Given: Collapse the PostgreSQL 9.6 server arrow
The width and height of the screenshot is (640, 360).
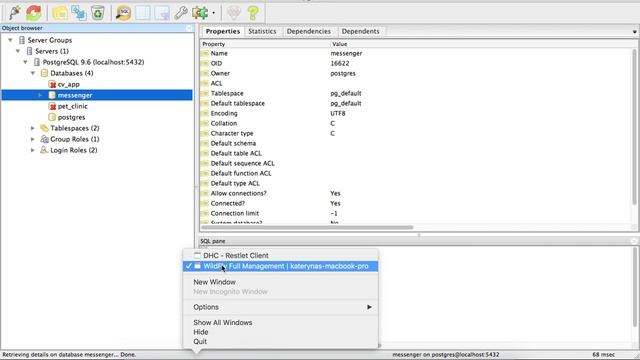Looking at the screenshot, I should tap(25, 62).
